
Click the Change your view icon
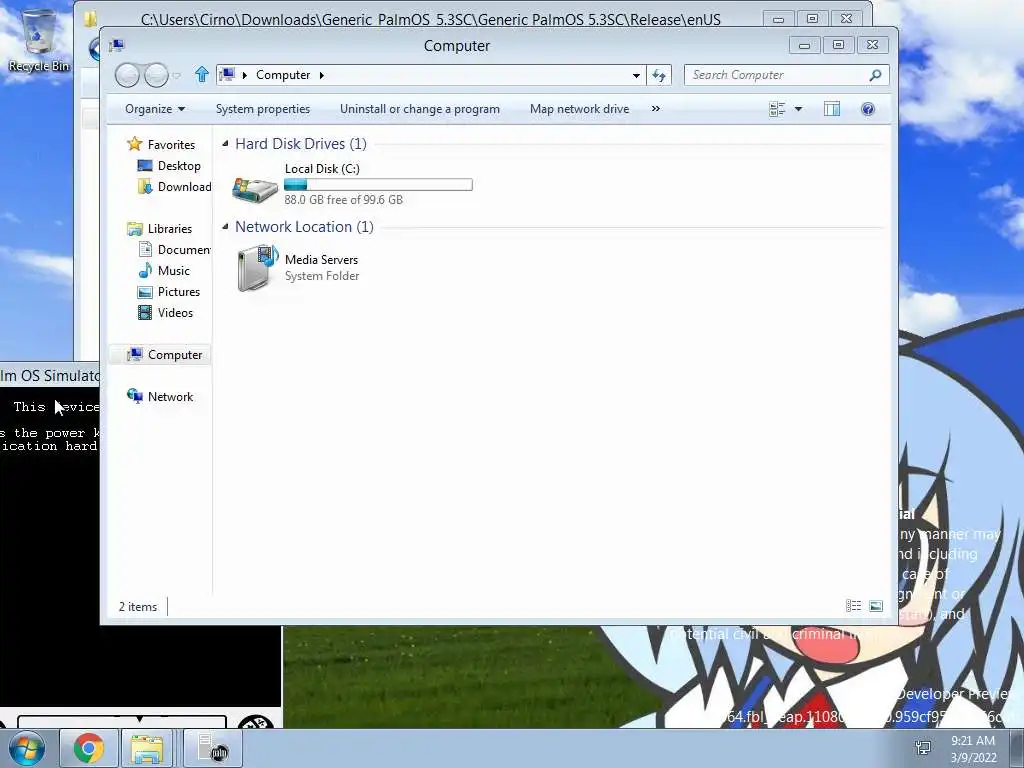click(777, 109)
